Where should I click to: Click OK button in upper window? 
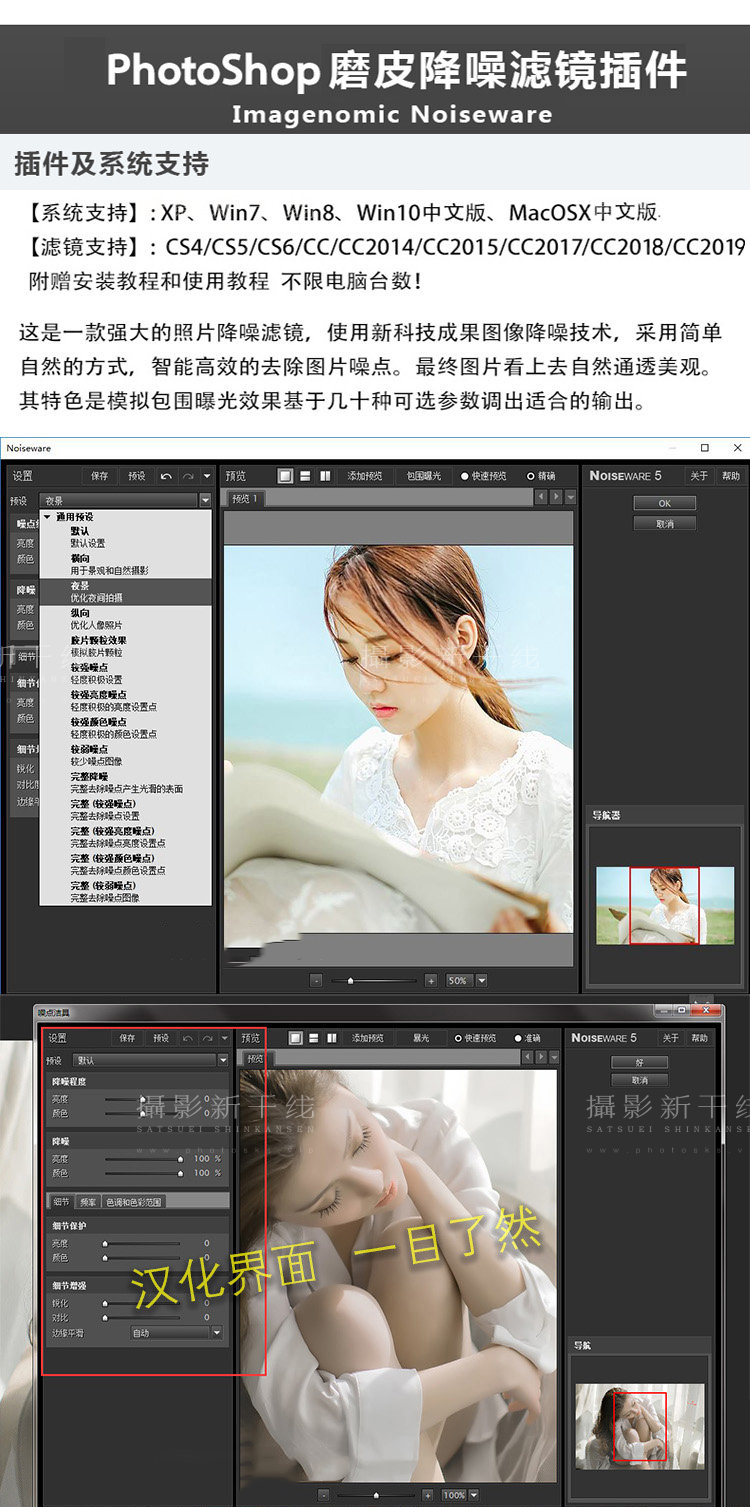(x=664, y=503)
